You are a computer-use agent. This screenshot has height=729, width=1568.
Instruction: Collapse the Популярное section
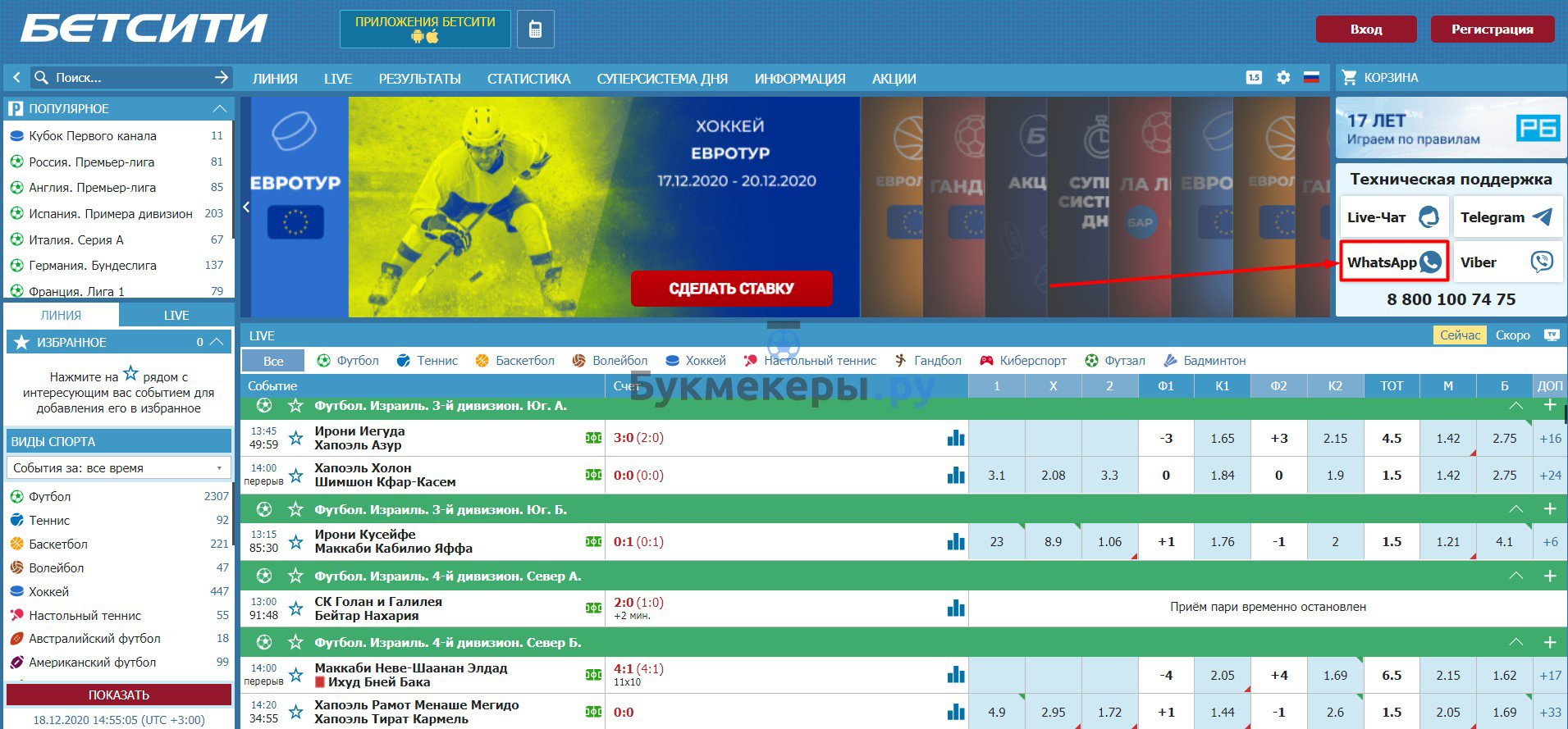coord(219,108)
